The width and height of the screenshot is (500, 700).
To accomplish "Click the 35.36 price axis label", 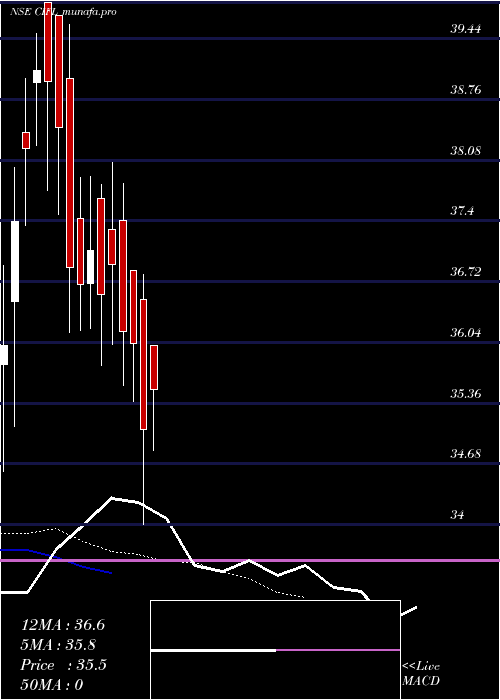I will tap(466, 394).
